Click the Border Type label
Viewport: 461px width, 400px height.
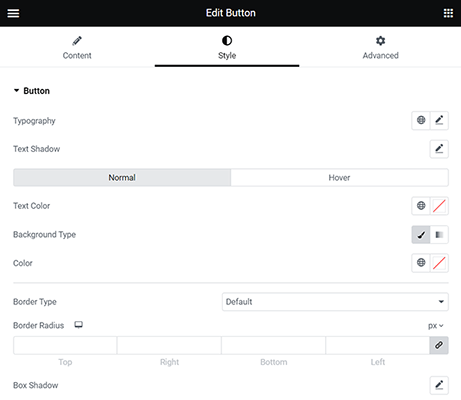35,302
